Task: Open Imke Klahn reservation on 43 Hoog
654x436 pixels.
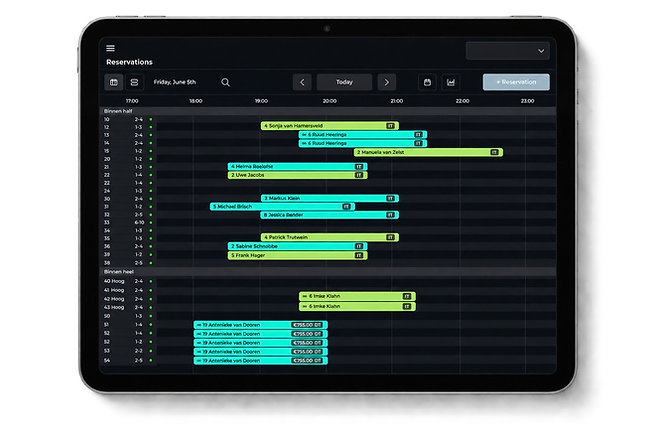Action: (x=357, y=307)
